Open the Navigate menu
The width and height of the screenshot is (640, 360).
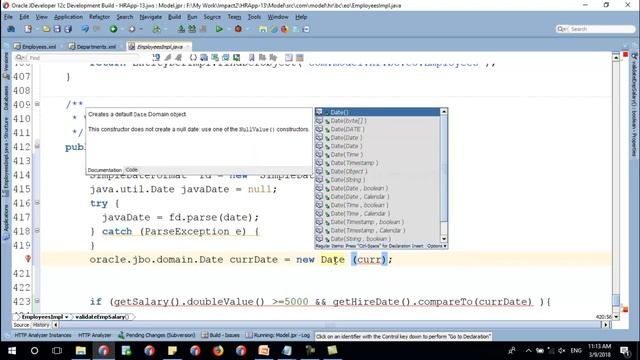tap(151, 17)
